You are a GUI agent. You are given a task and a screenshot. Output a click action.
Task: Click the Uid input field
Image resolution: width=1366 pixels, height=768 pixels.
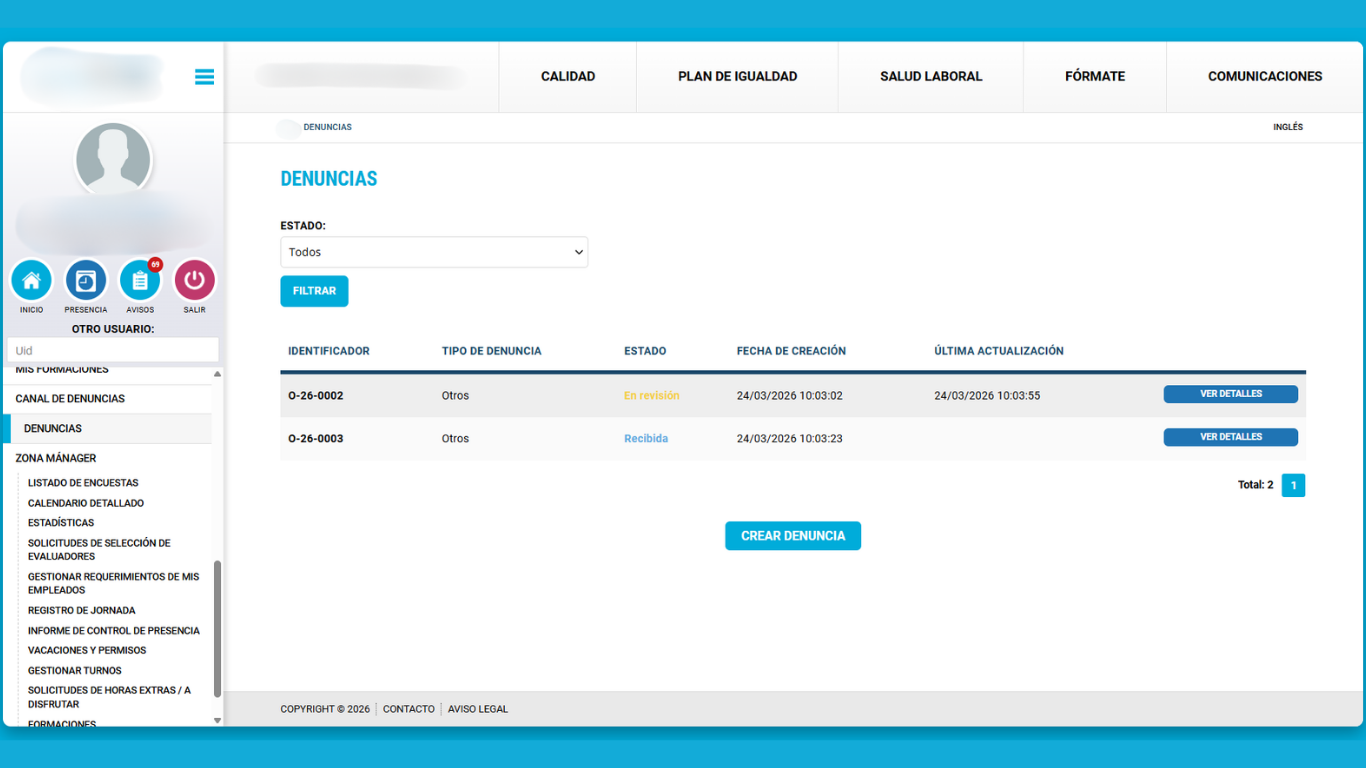coord(112,350)
